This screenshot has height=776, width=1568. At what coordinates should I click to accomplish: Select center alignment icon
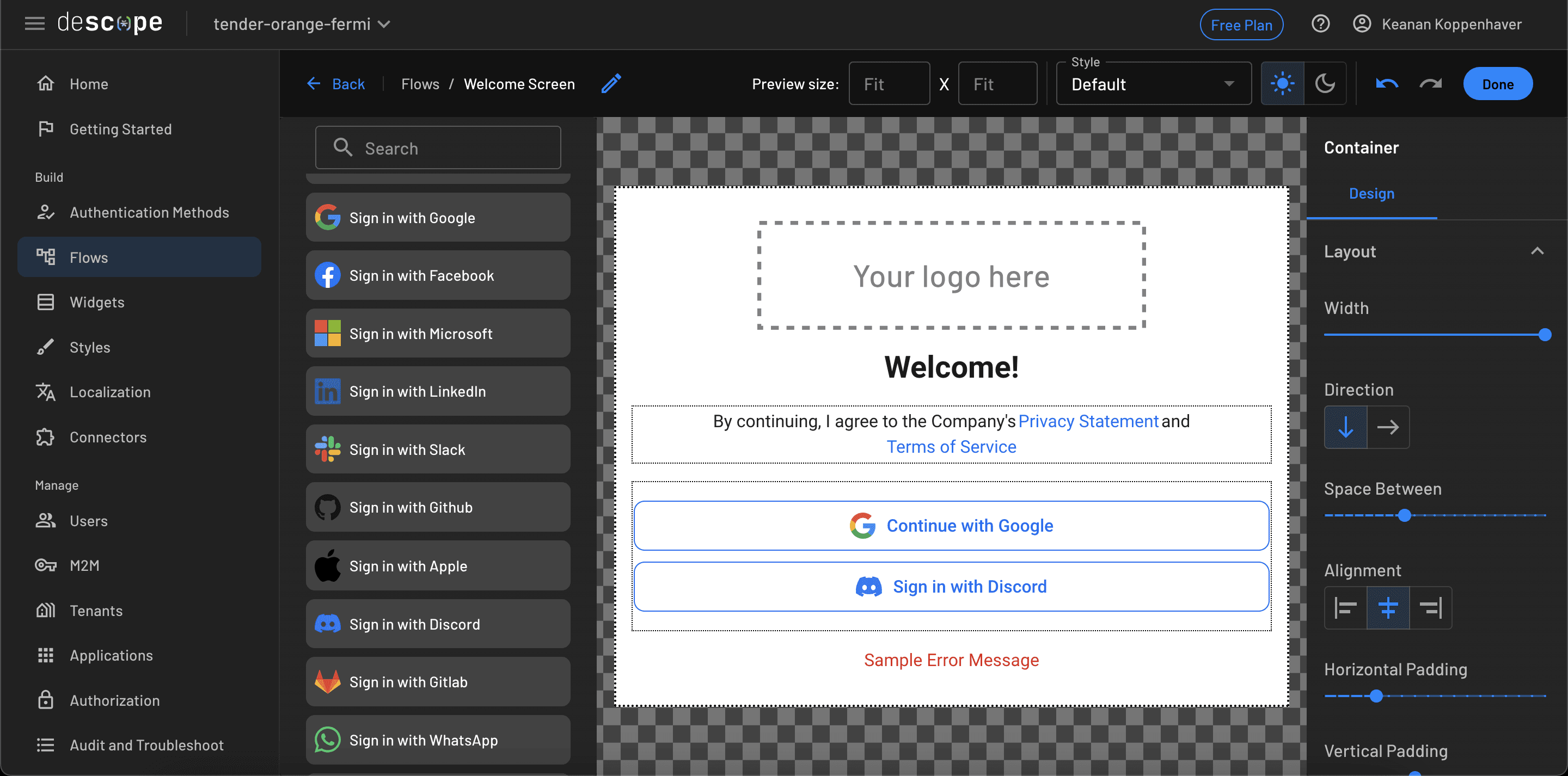tap(1388, 607)
